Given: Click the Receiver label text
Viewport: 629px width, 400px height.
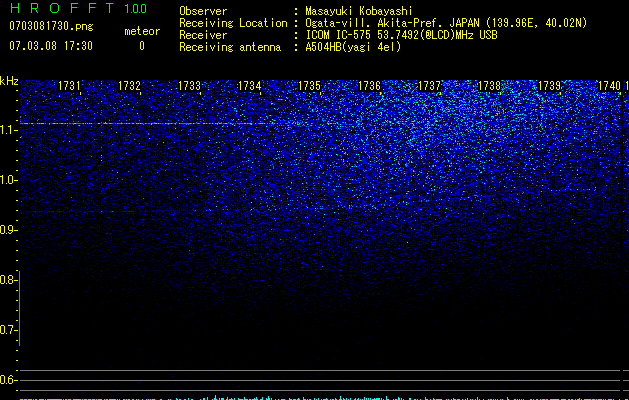Looking at the screenshot, I should click(203, 35).
